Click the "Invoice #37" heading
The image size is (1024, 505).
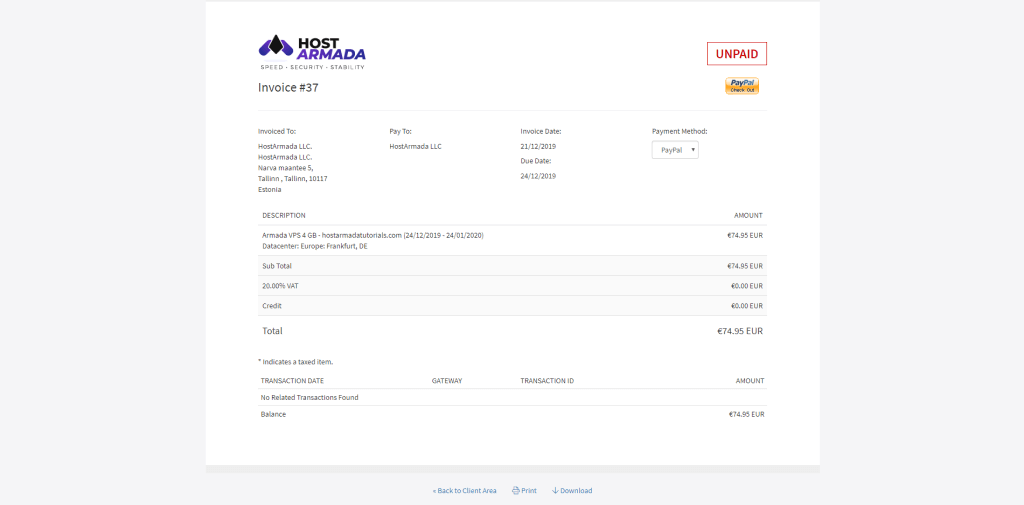[288, 88]
